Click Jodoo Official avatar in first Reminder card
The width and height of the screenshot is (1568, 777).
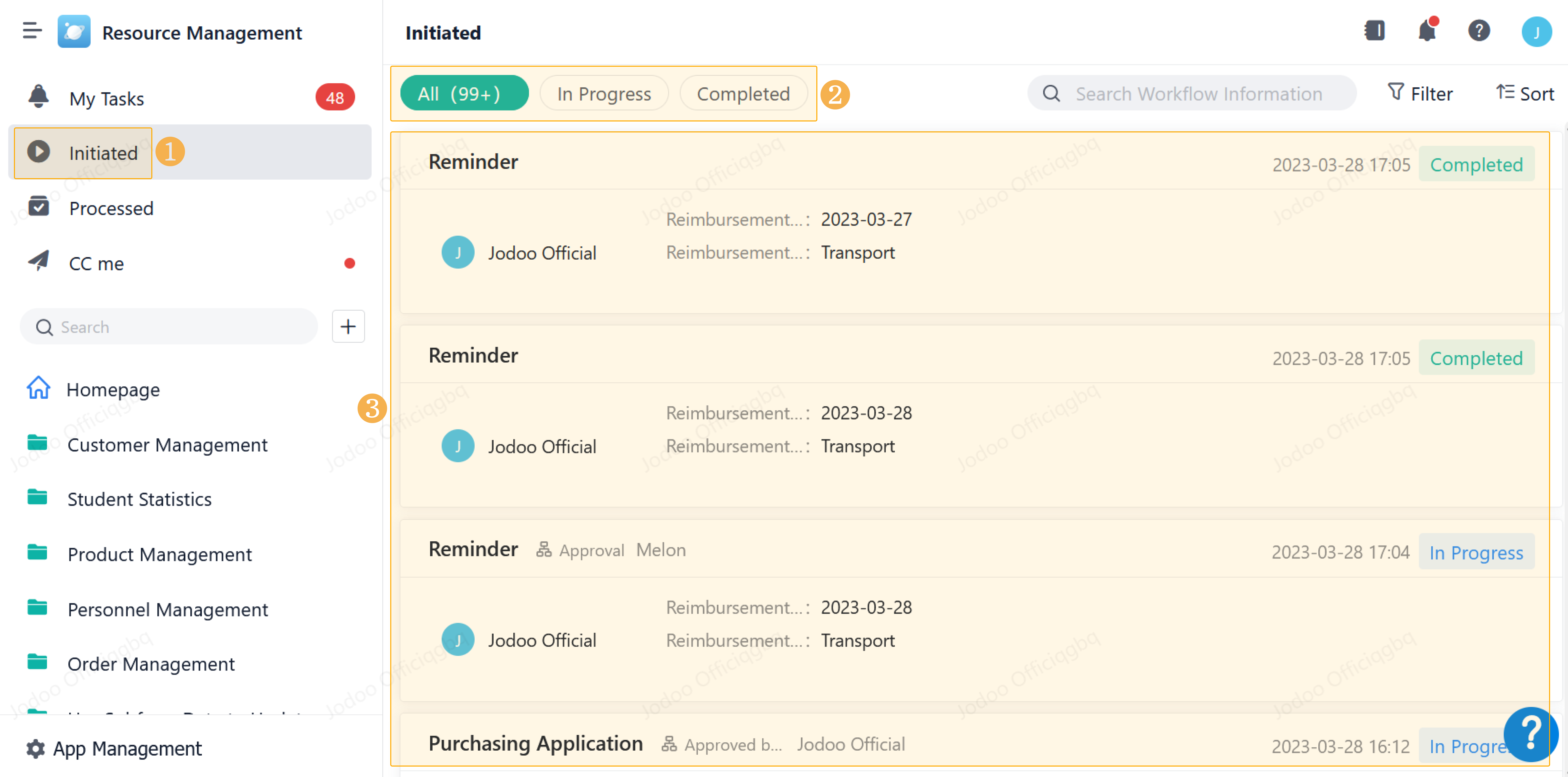[x=458, y=252]
